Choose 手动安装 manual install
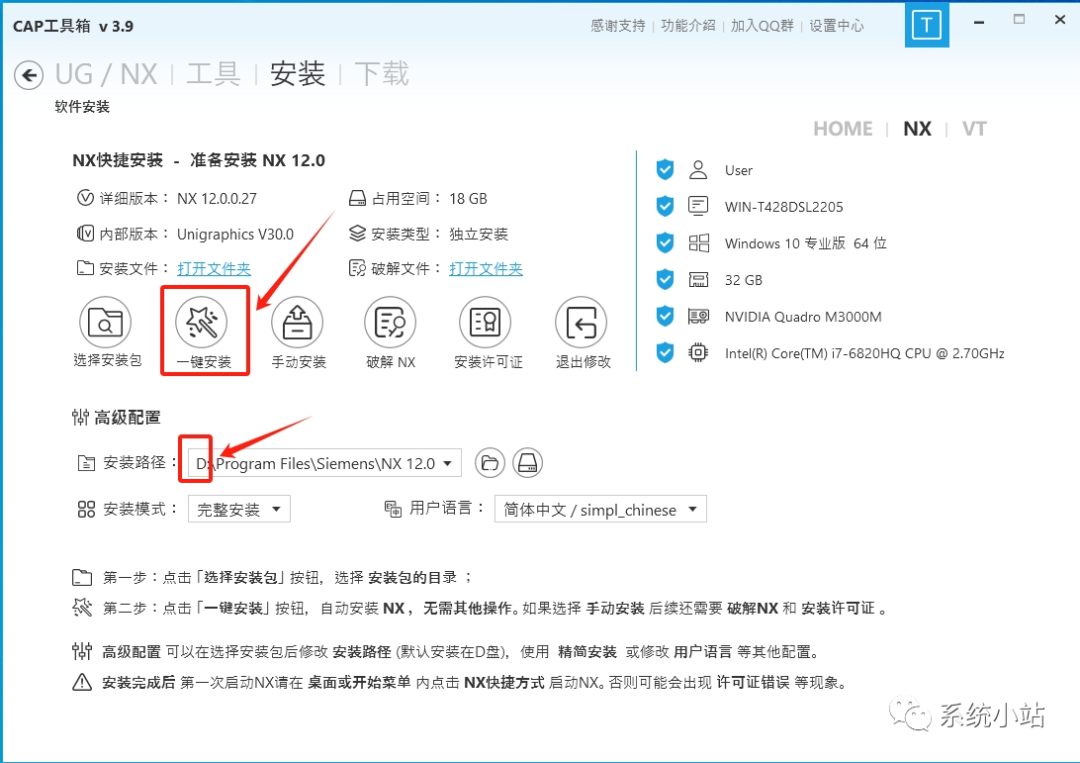This screenshot has height=763, width=1080. pos(297,322)
